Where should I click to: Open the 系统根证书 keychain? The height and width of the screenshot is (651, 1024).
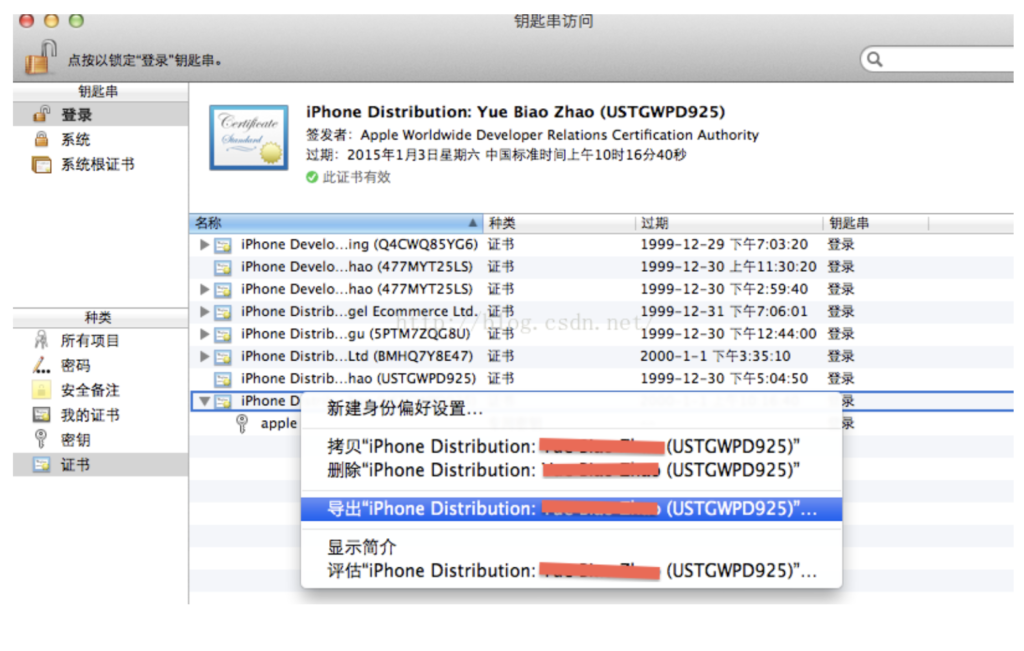click(x=101, y=165)
